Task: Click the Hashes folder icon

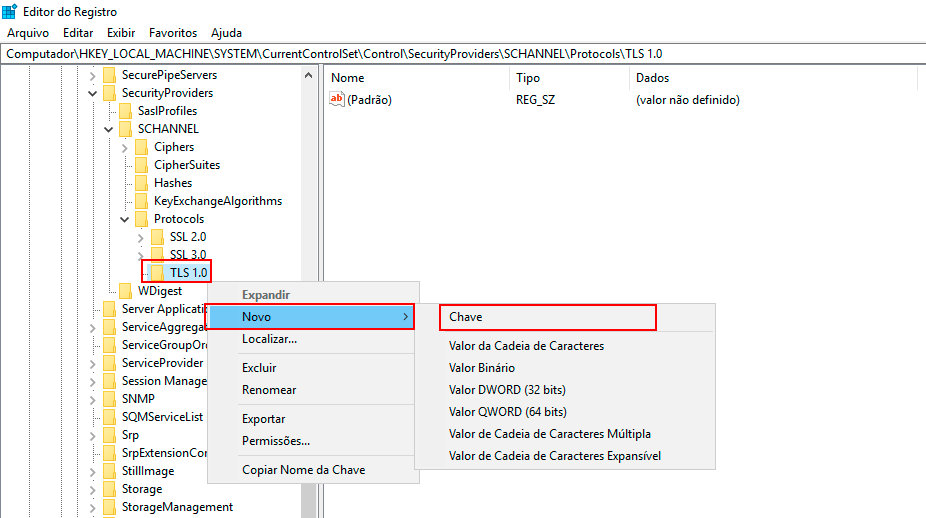Action: pyautogui.click(x=142, y=183)
